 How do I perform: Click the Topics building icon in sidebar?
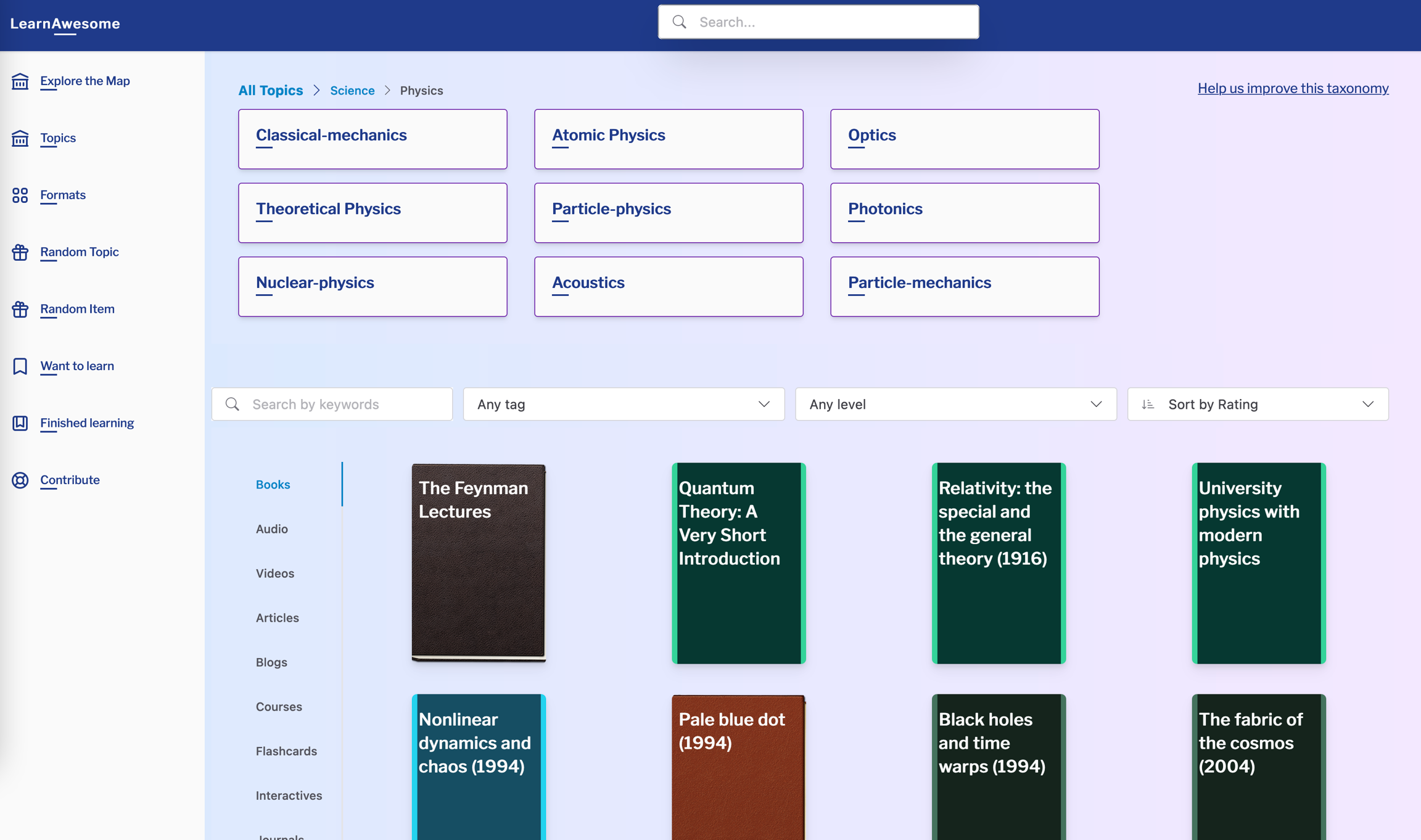20,138
